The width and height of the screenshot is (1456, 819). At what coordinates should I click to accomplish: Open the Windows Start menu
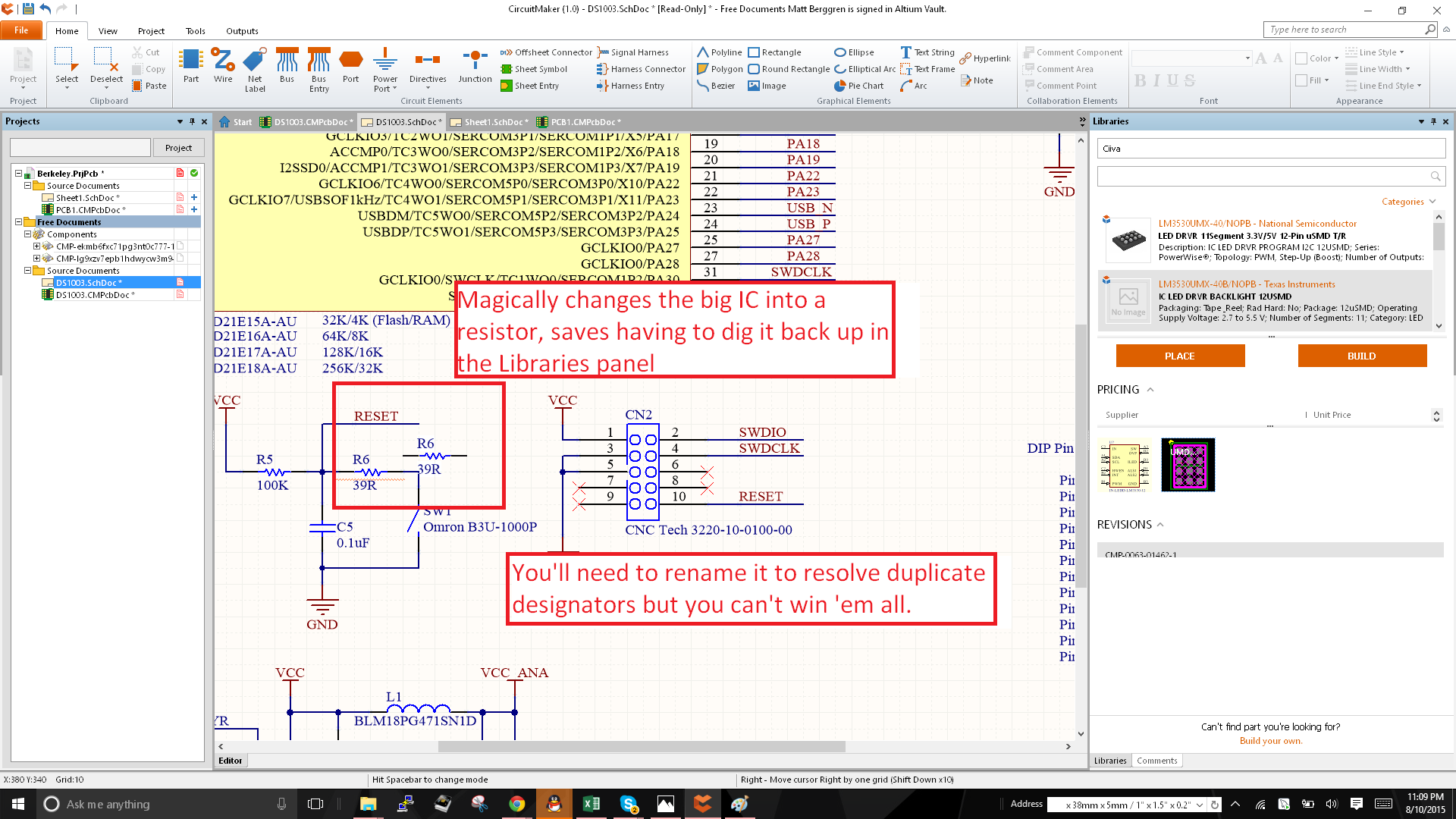(18, 804)
